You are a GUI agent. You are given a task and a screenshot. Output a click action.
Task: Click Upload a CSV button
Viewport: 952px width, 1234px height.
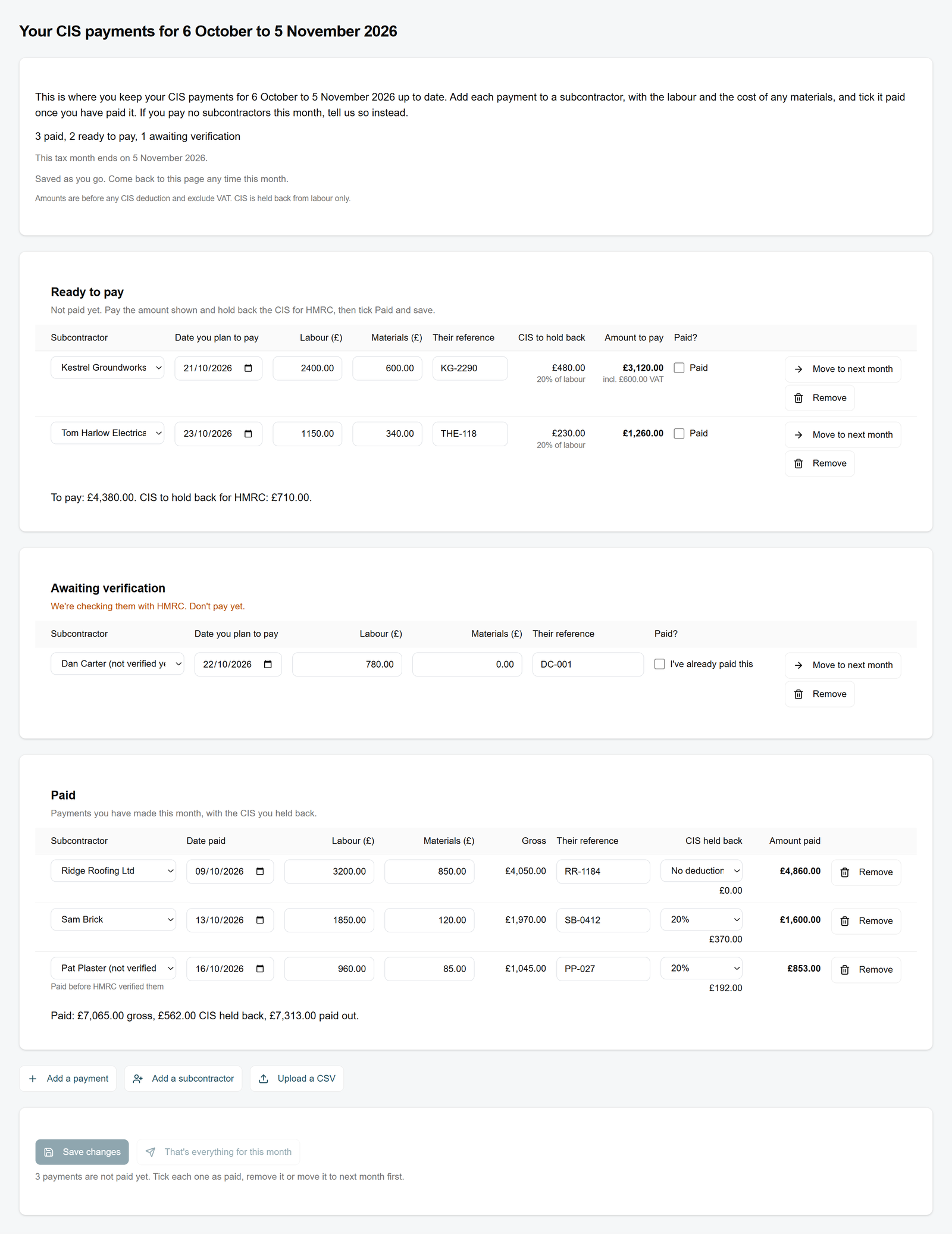click(x=297, y=1079)
